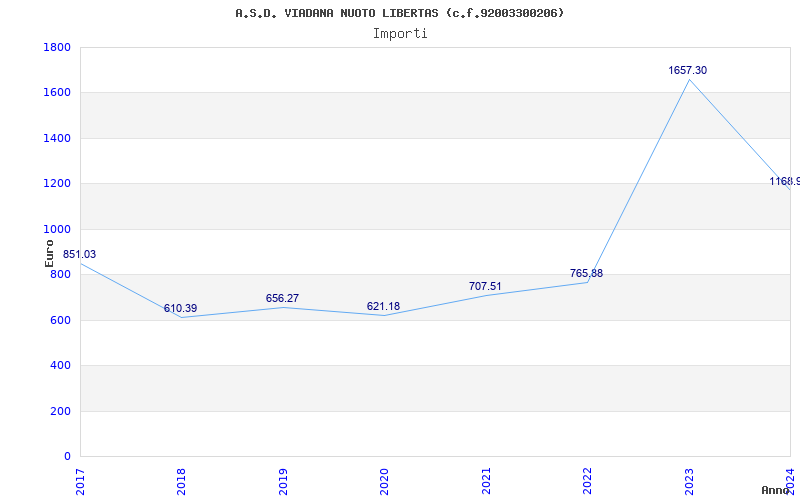Select the 656.27 data label

click(x=282, y=298)
